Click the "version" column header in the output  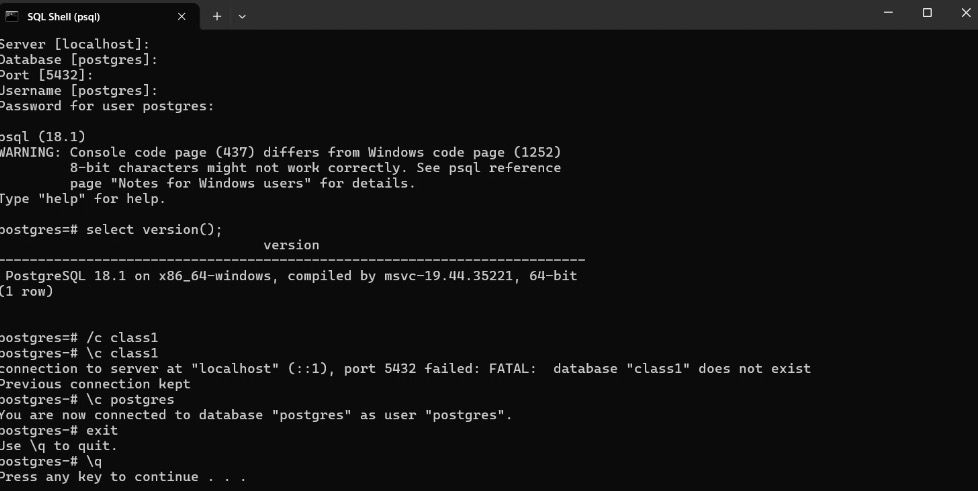[291, 245]
